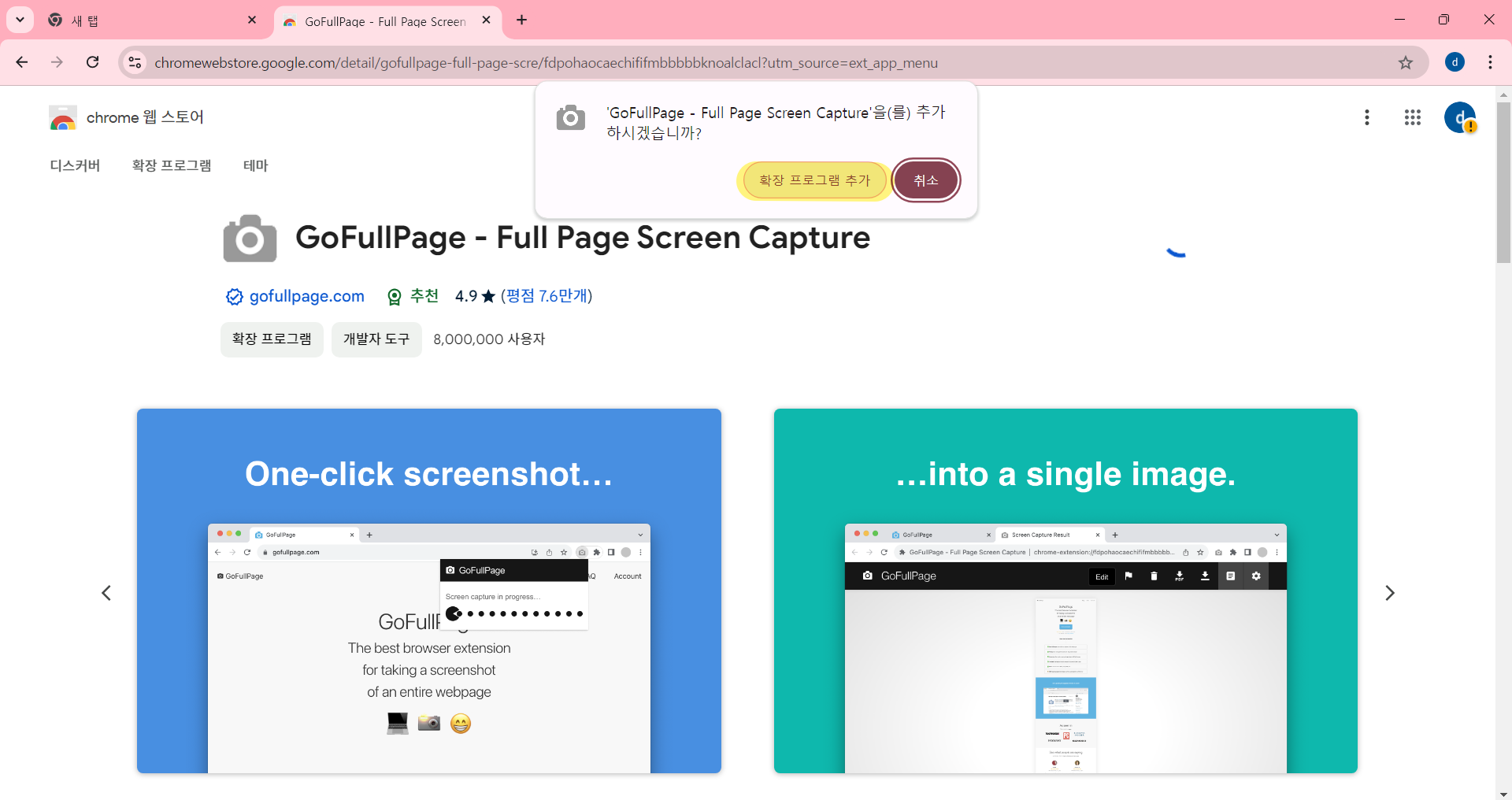The width and height of the screenshot is (1512, 800).
Task: Open the Chrome profile avatar in toolbar
Action: (x=1455, y=62)
